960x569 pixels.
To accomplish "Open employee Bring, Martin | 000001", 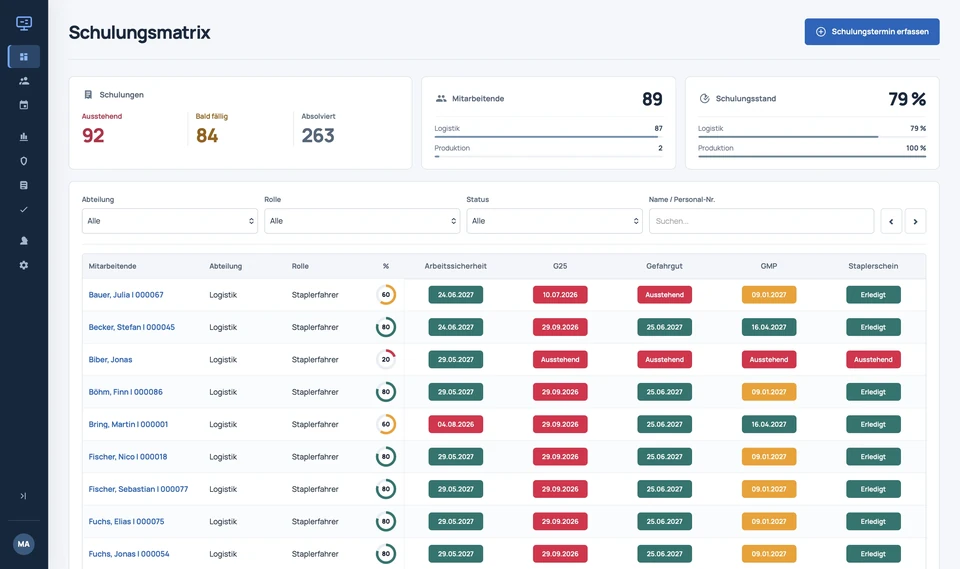I will 128,424.
